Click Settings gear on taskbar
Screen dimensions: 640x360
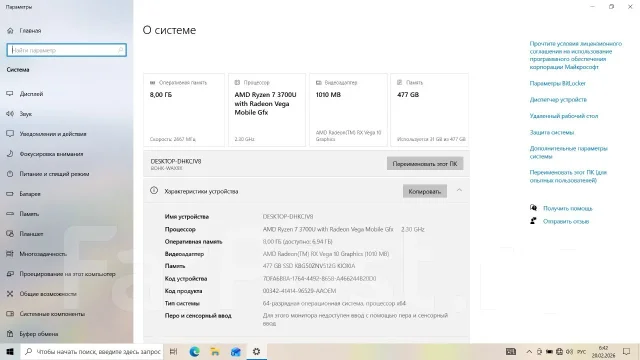pyautogui.click(x=256, y=351)
